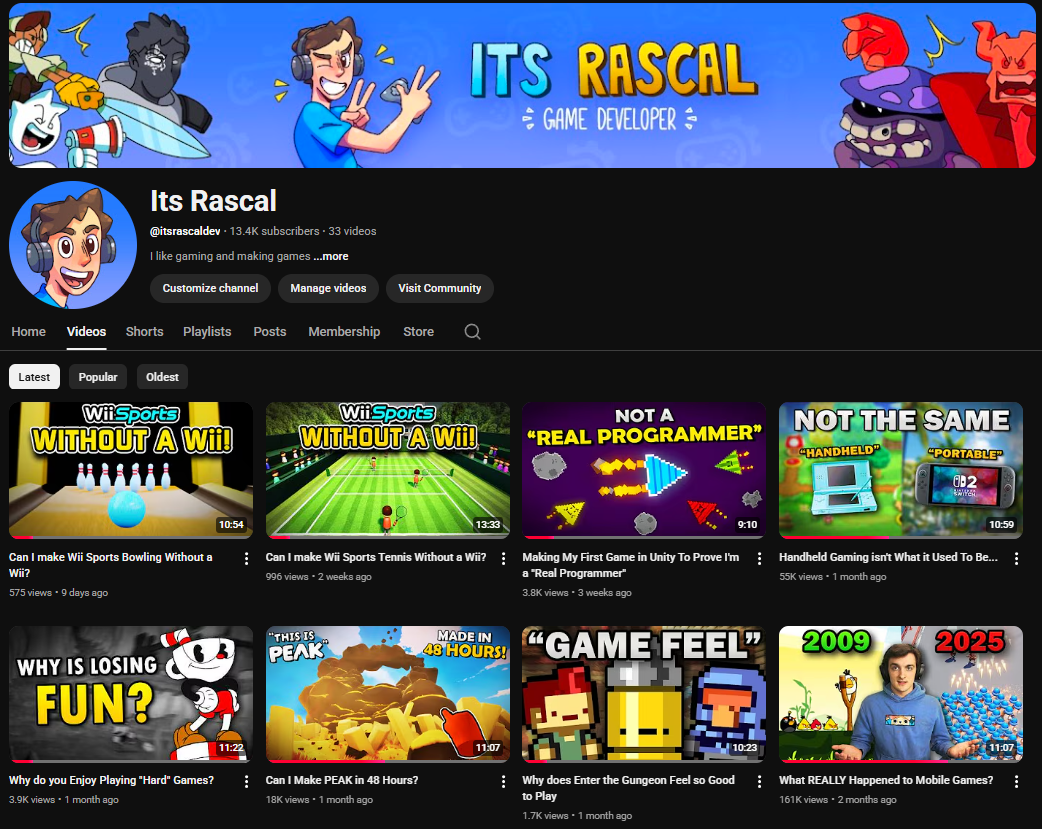Open options menu for Wii Sports Tennis video
Screen dimensions: 1042x829
click(x=503, y=559)
